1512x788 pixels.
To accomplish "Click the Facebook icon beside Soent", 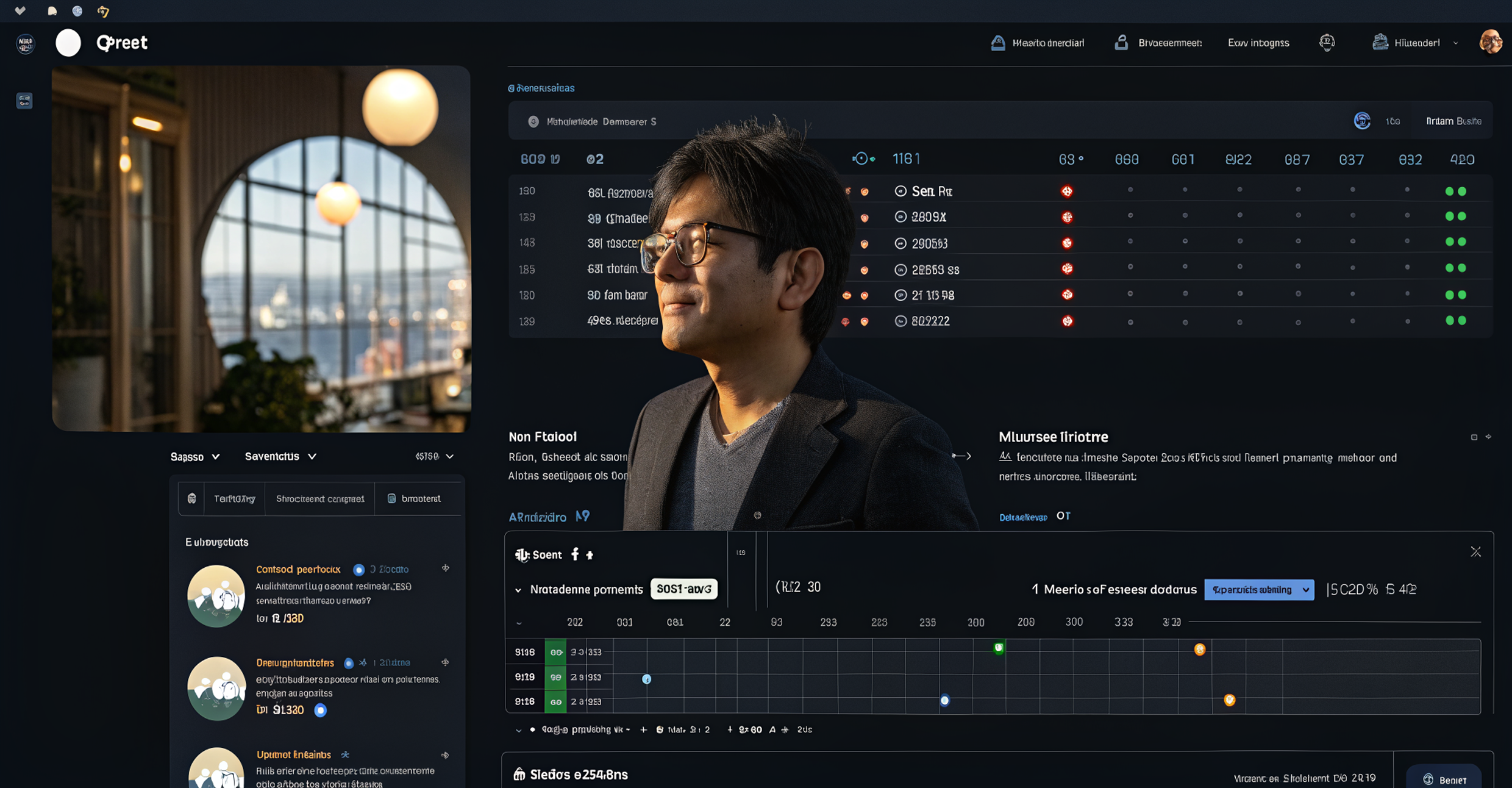I will pyautogui.click(x=575, y=554).
